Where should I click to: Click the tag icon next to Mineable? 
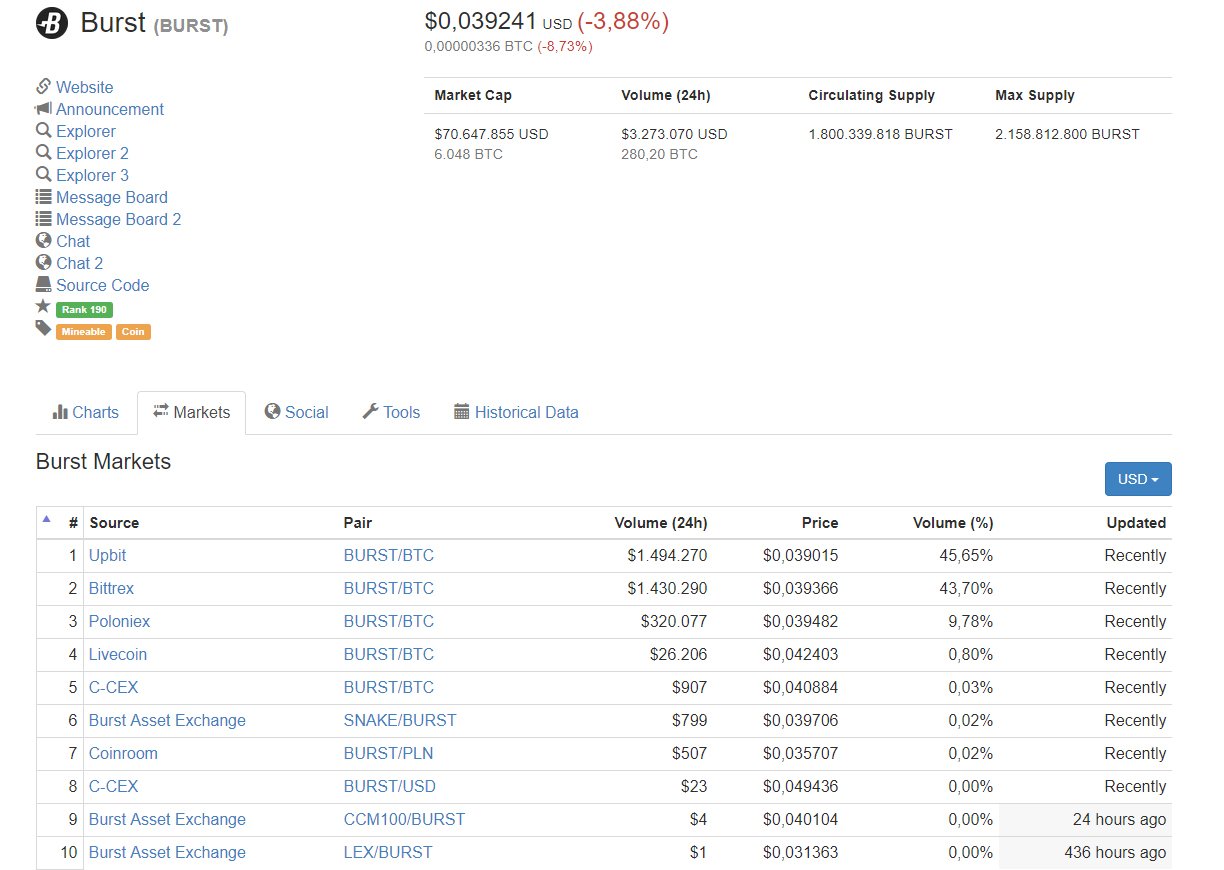(43, 328)
